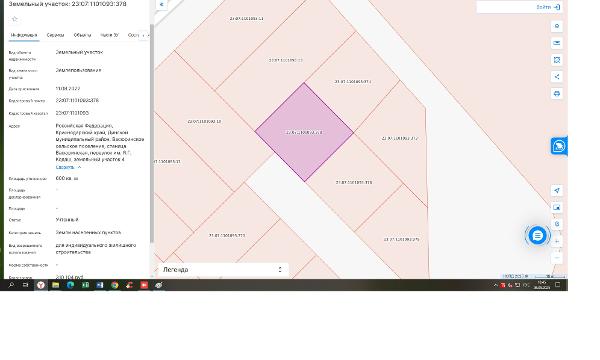Click the Войти login button

548,7
